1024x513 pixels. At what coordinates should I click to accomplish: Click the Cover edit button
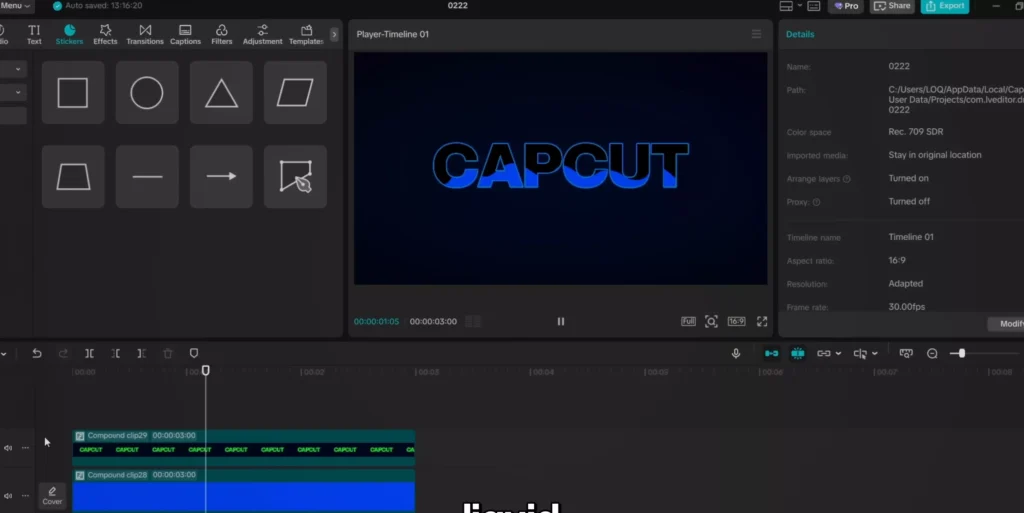click(52, 495)
